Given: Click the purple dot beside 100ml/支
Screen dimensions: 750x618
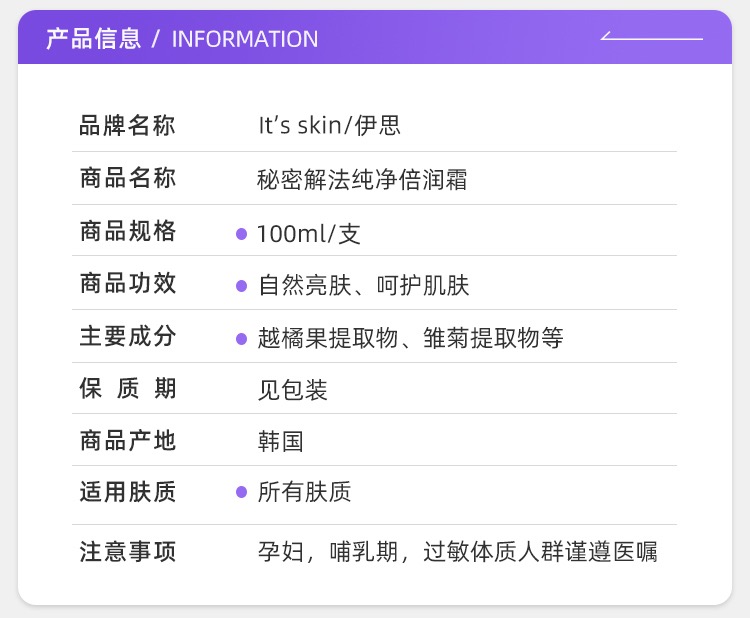Looking at the screenshot, I should tap(241, 234).
